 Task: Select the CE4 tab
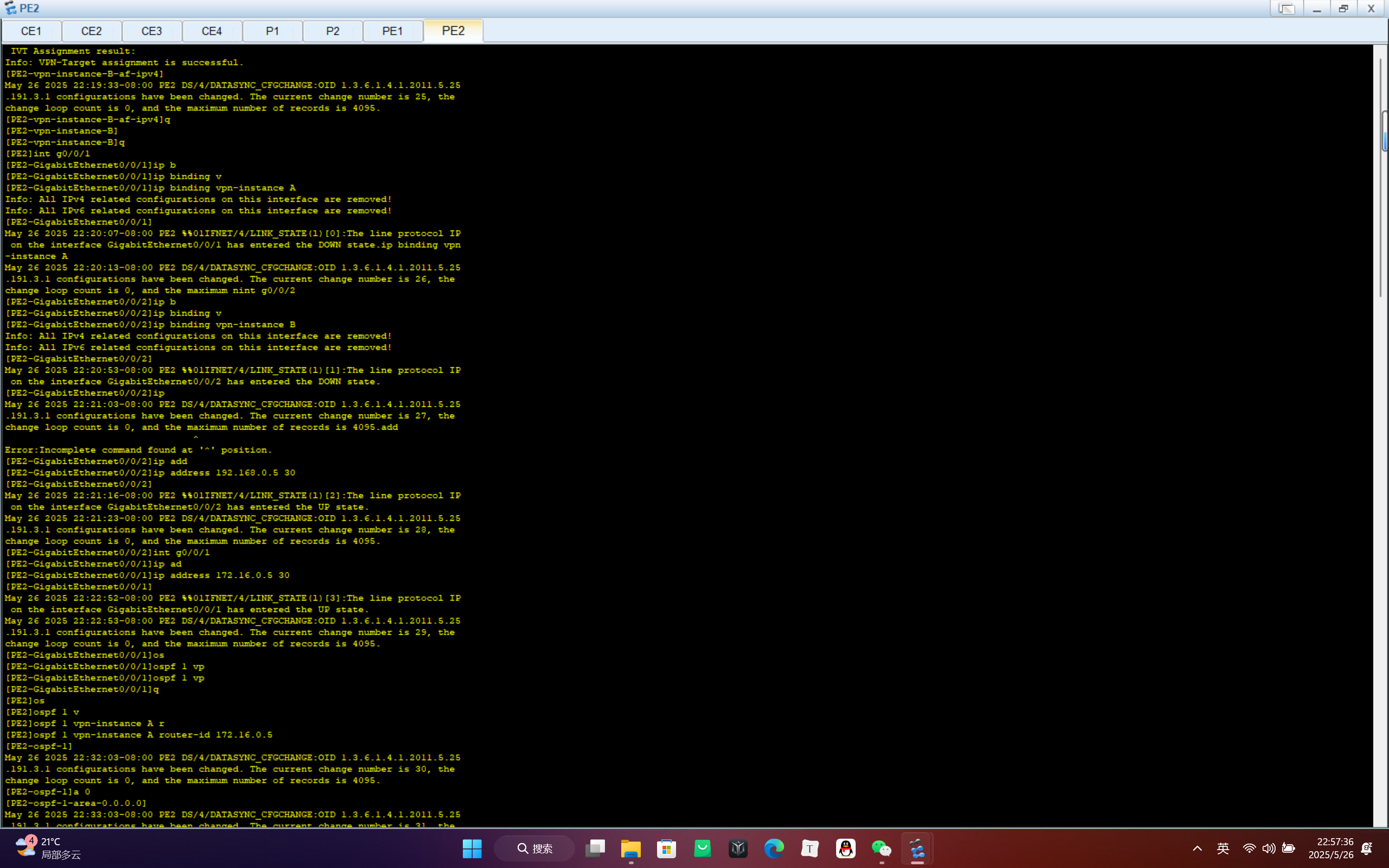coord(212,31)
